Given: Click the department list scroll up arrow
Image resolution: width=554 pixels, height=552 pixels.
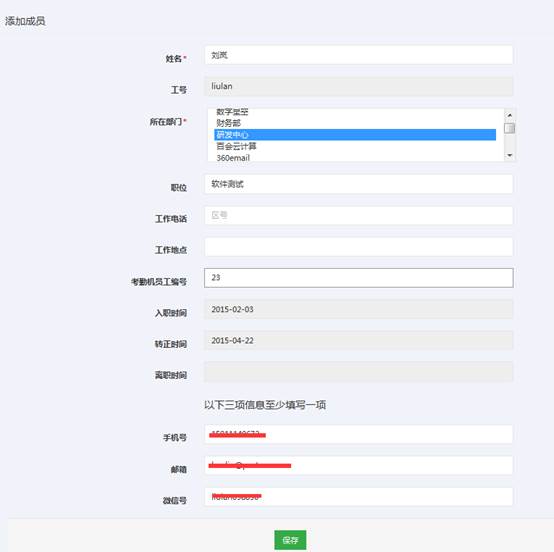Looking at the screenshot, I should [x=509, y=115].
